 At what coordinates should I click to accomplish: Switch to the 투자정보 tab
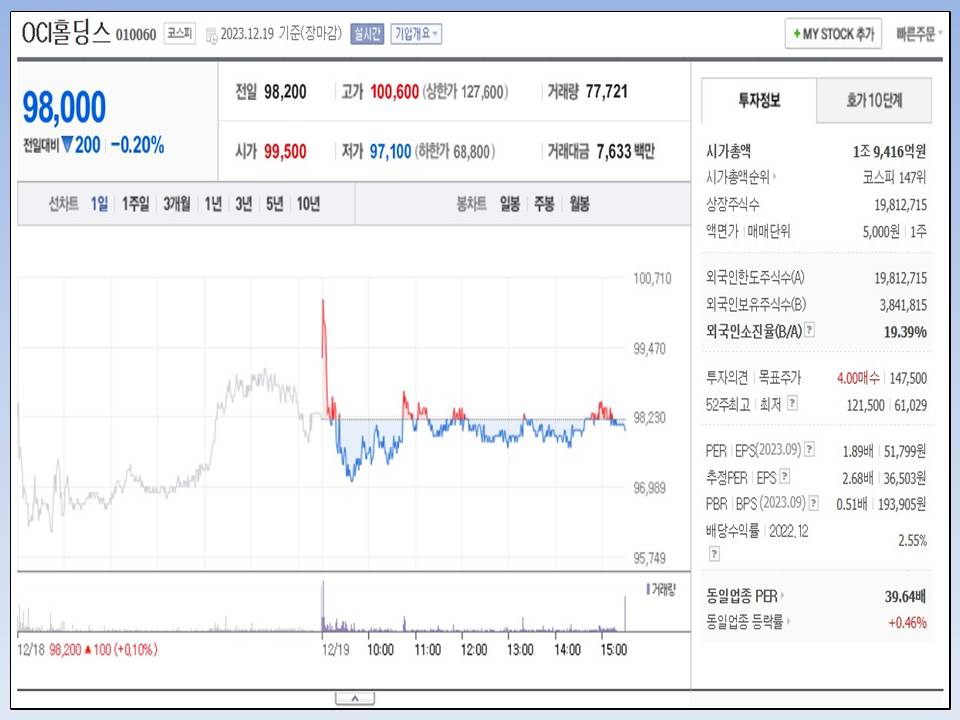(x=759, y=100)
